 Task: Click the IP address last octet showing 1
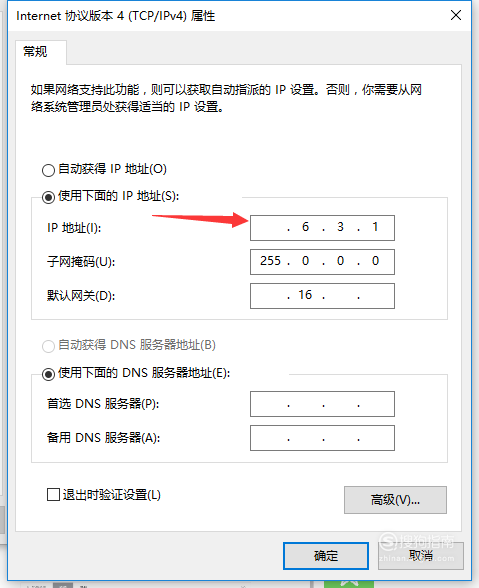pyautogui.click(x=375, y=228)
